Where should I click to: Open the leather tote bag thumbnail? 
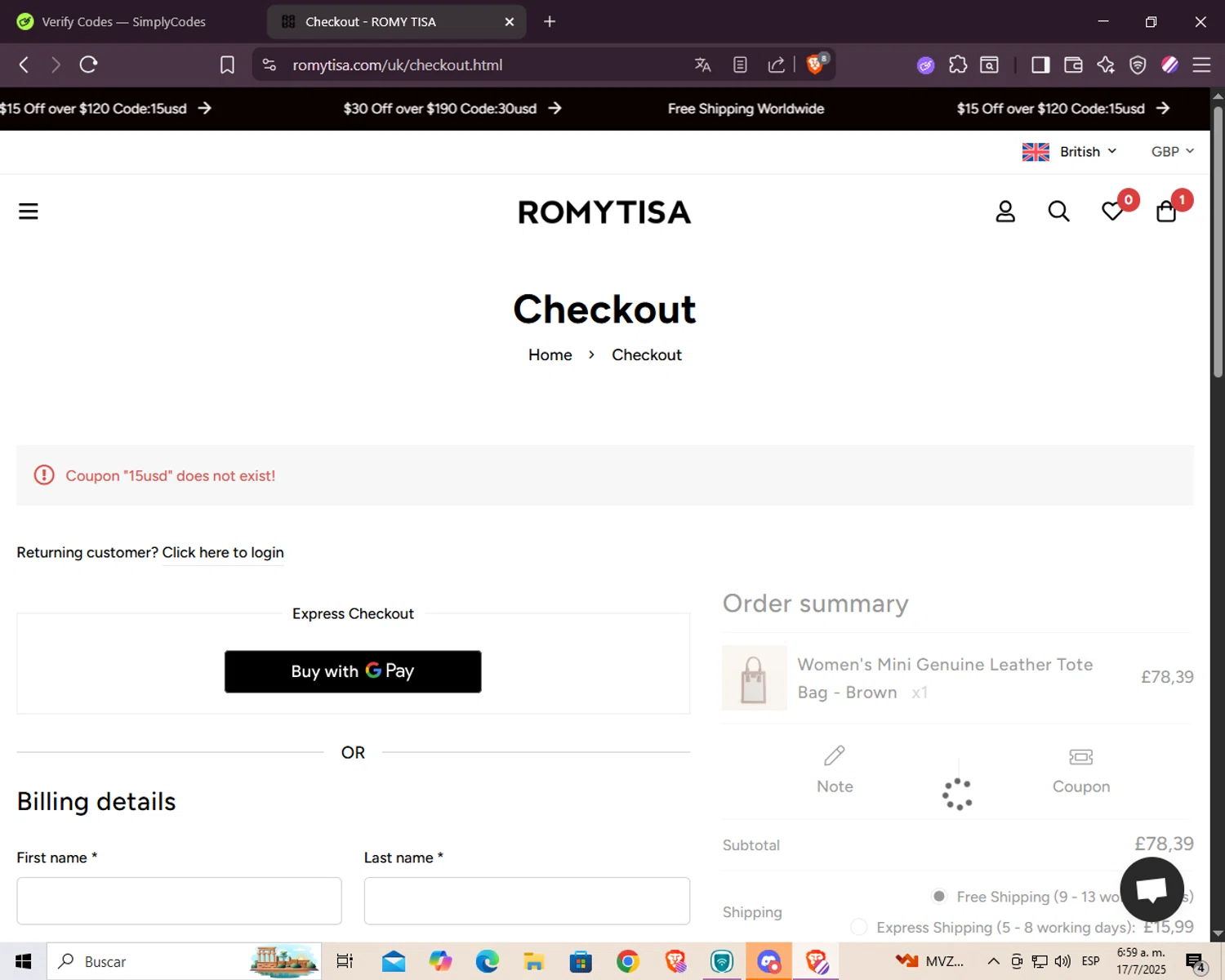754,678
